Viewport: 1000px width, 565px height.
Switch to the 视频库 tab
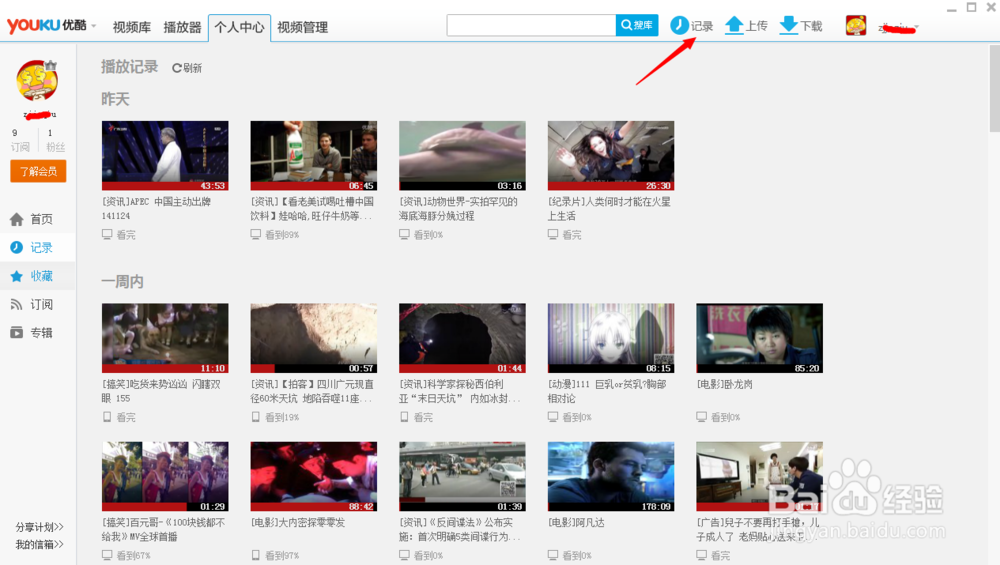[131, 27]
